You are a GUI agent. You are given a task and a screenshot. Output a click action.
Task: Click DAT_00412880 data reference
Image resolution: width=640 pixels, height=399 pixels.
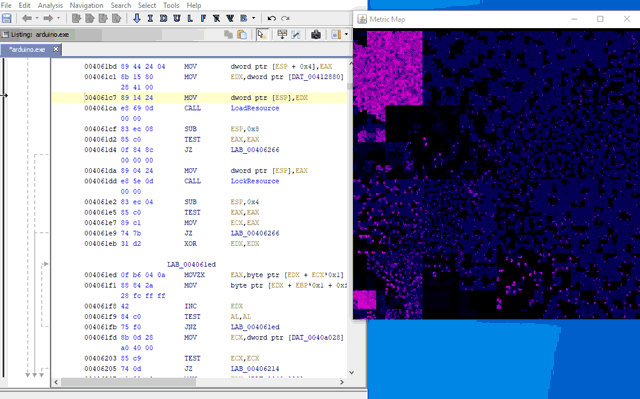[316, 77]
